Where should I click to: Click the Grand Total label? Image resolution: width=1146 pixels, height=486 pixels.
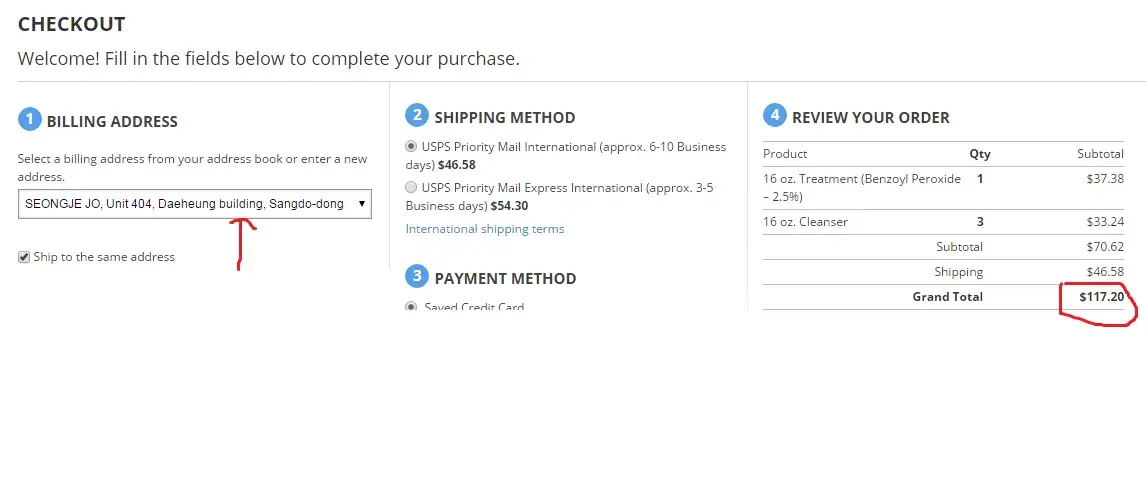pyautogui.click(x=947, y=297)
